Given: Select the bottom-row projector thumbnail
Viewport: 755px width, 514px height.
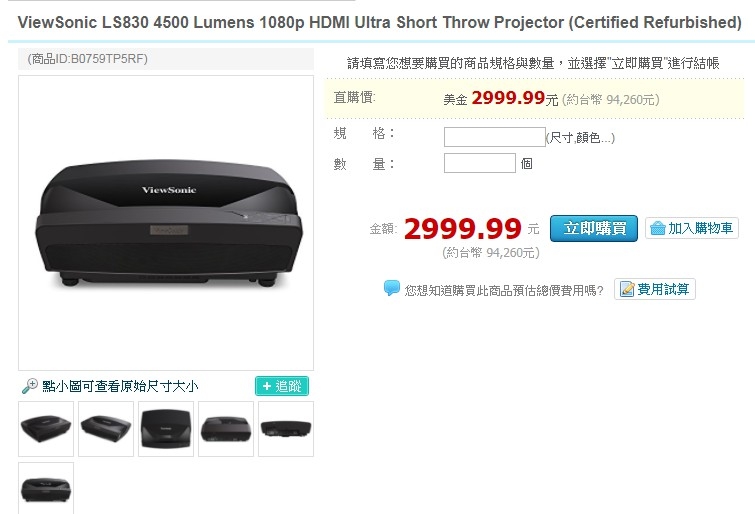Looking at the screenshot, I should pos(46,488).
